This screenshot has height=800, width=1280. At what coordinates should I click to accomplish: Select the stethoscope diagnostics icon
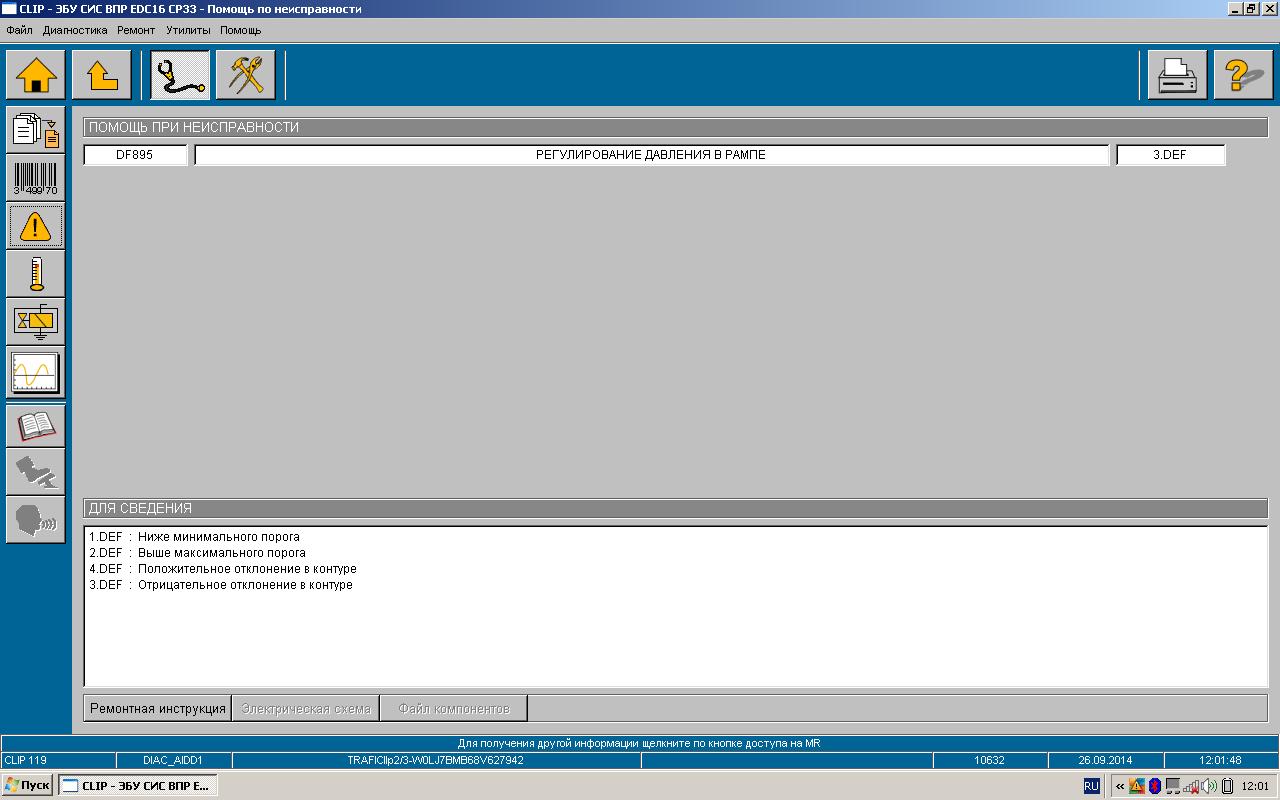coord(180,75)
